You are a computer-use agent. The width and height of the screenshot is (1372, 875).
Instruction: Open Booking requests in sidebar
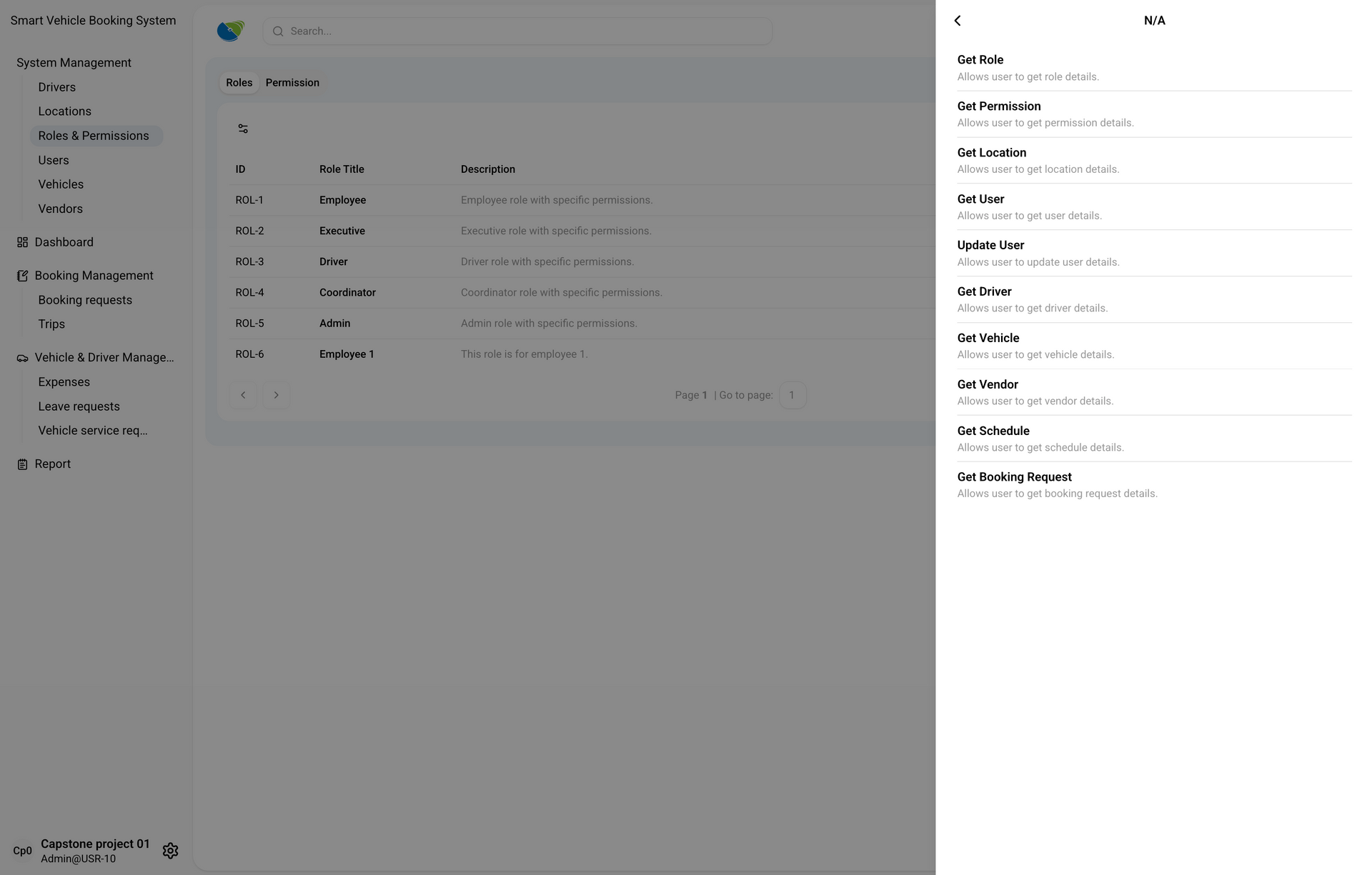pos(85,300)
